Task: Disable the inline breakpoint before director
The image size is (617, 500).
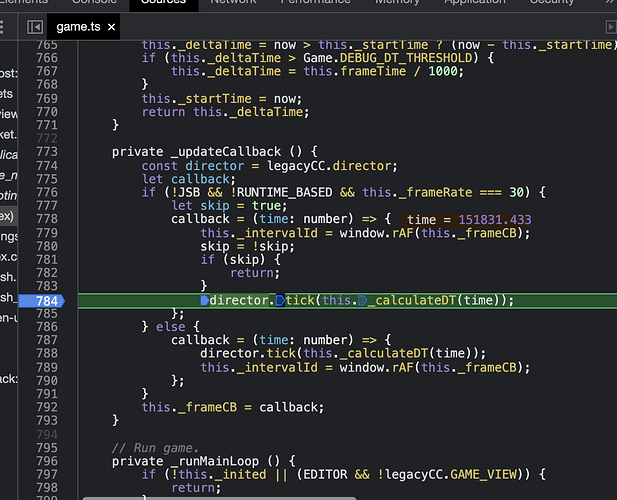Action: 204,301
